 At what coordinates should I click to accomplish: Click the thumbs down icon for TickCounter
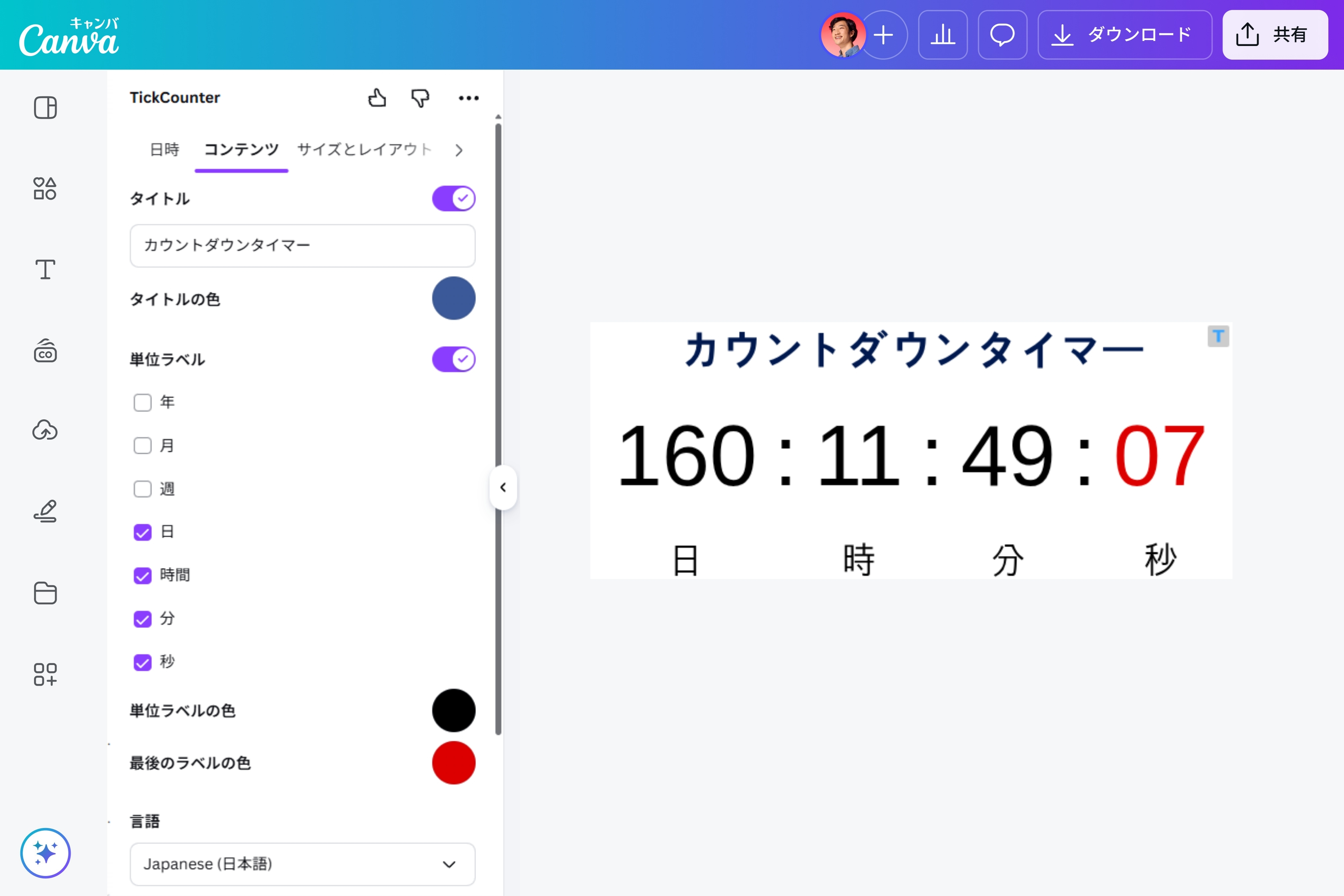(x=420, y=98)
